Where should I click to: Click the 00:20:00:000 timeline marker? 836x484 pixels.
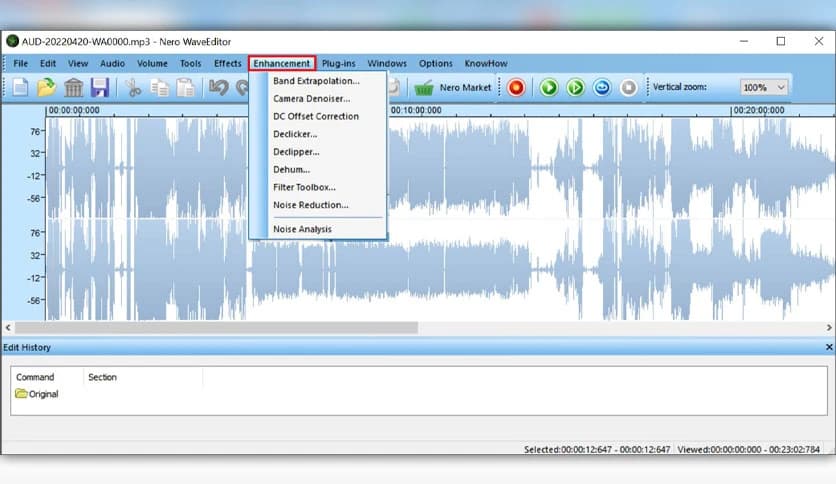(759, 110)
